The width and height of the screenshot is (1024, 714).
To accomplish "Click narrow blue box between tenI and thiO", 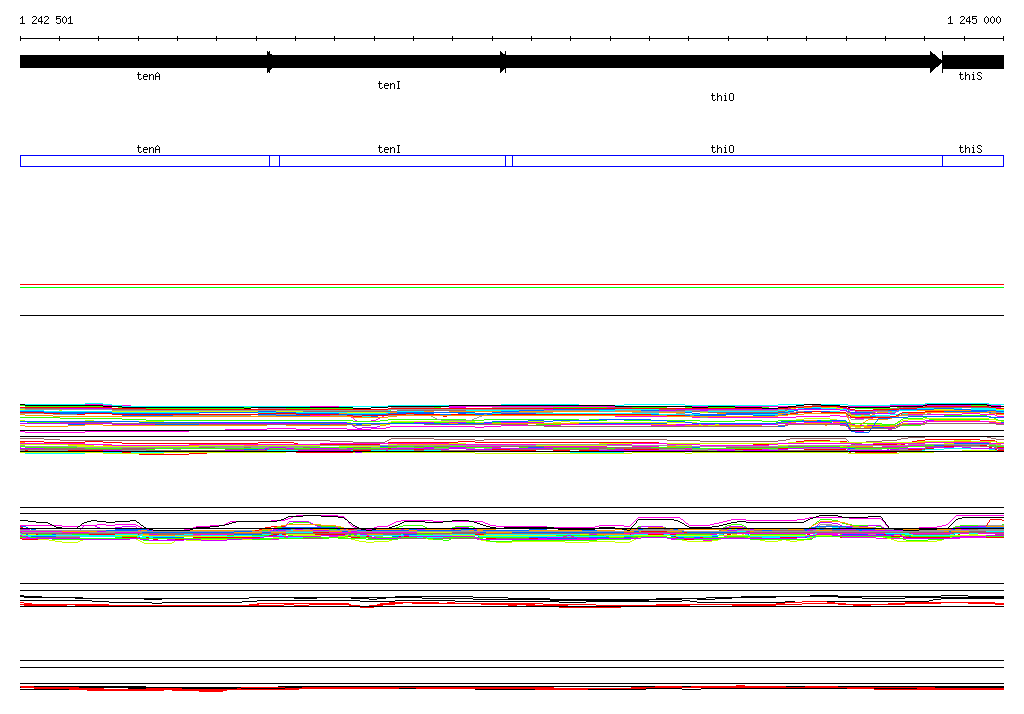I will 509,161.
